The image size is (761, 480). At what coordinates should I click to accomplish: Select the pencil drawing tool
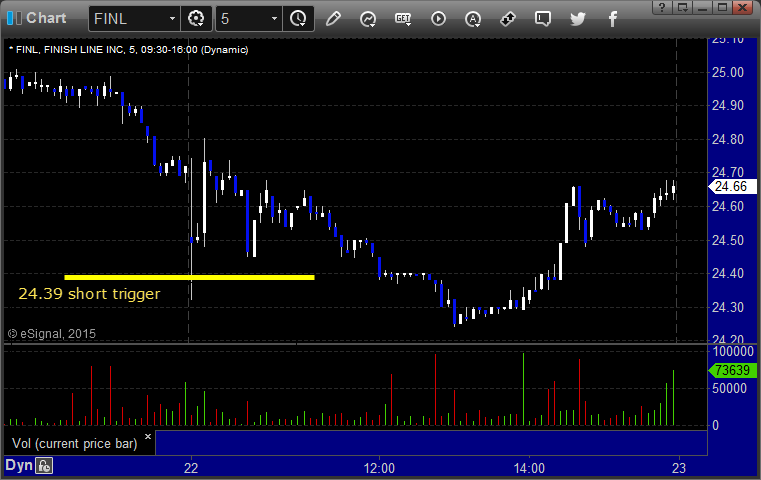[333, 19]
